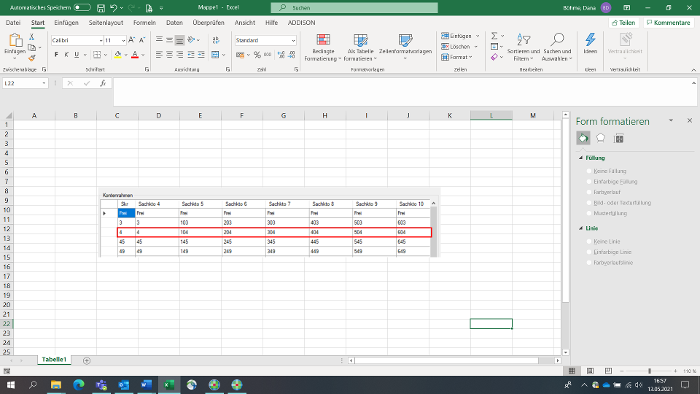Open Sortieren und Filtern

point(523,47)
